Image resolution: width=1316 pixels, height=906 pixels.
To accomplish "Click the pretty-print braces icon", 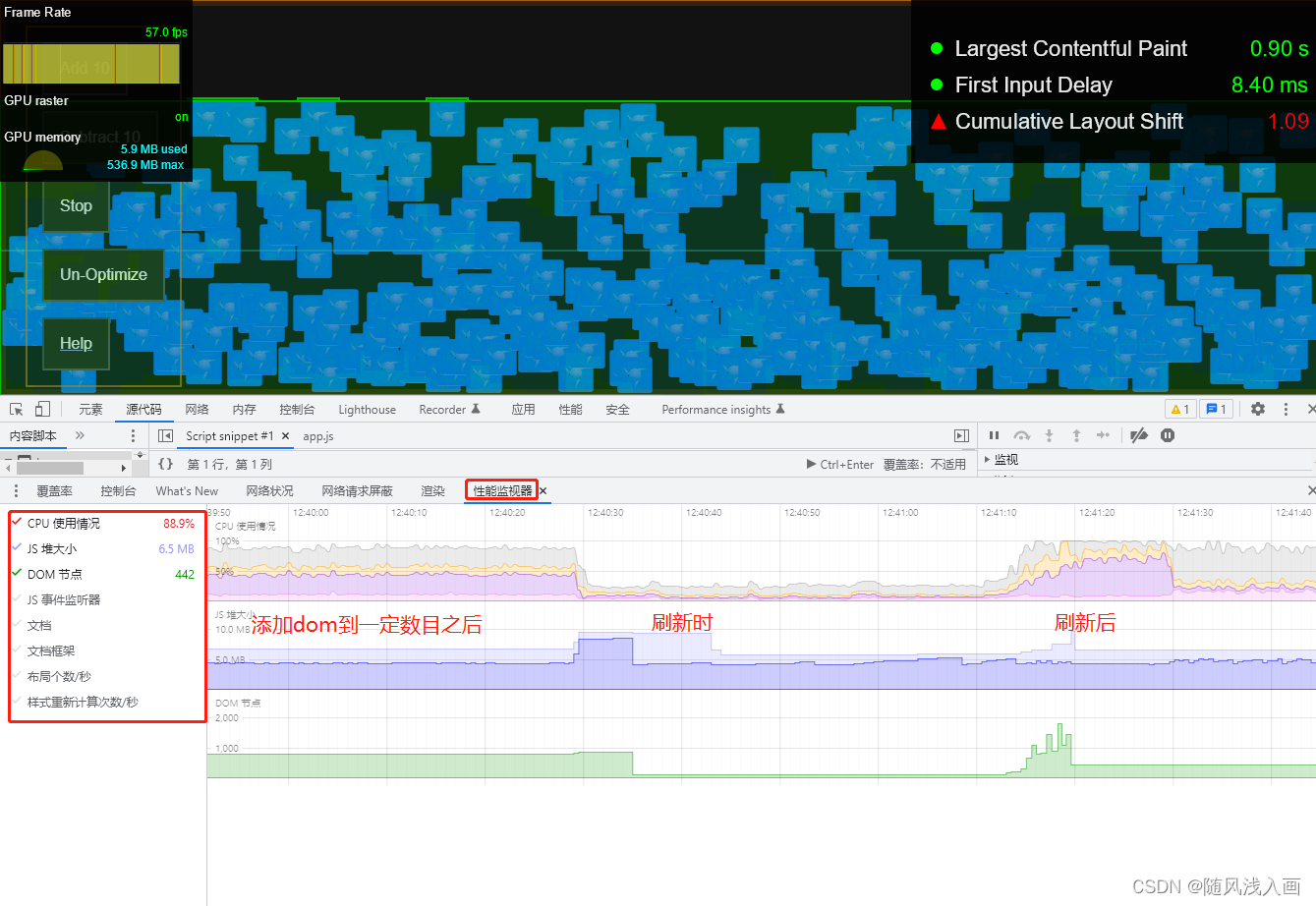I will pos(165,464).
